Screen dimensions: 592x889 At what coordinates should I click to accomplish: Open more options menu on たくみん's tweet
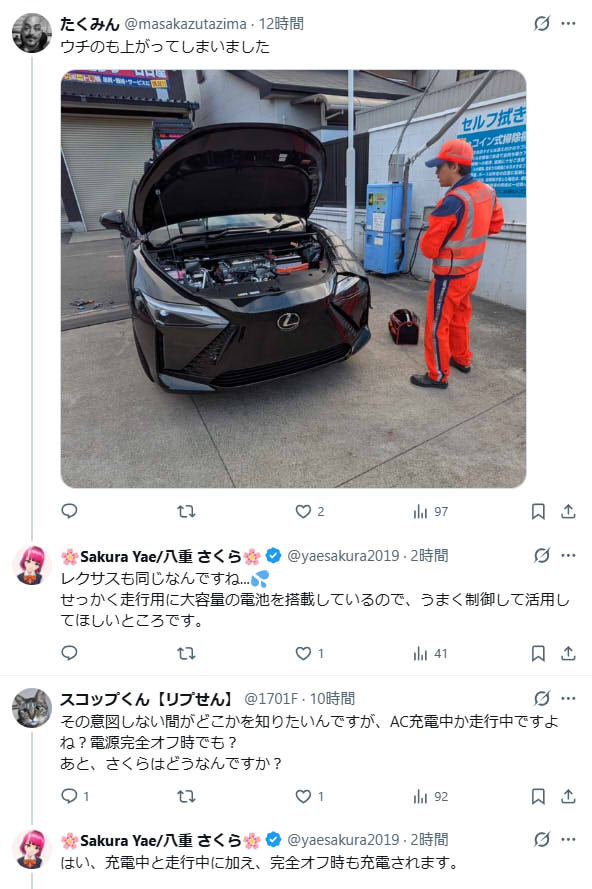[568, 23]
